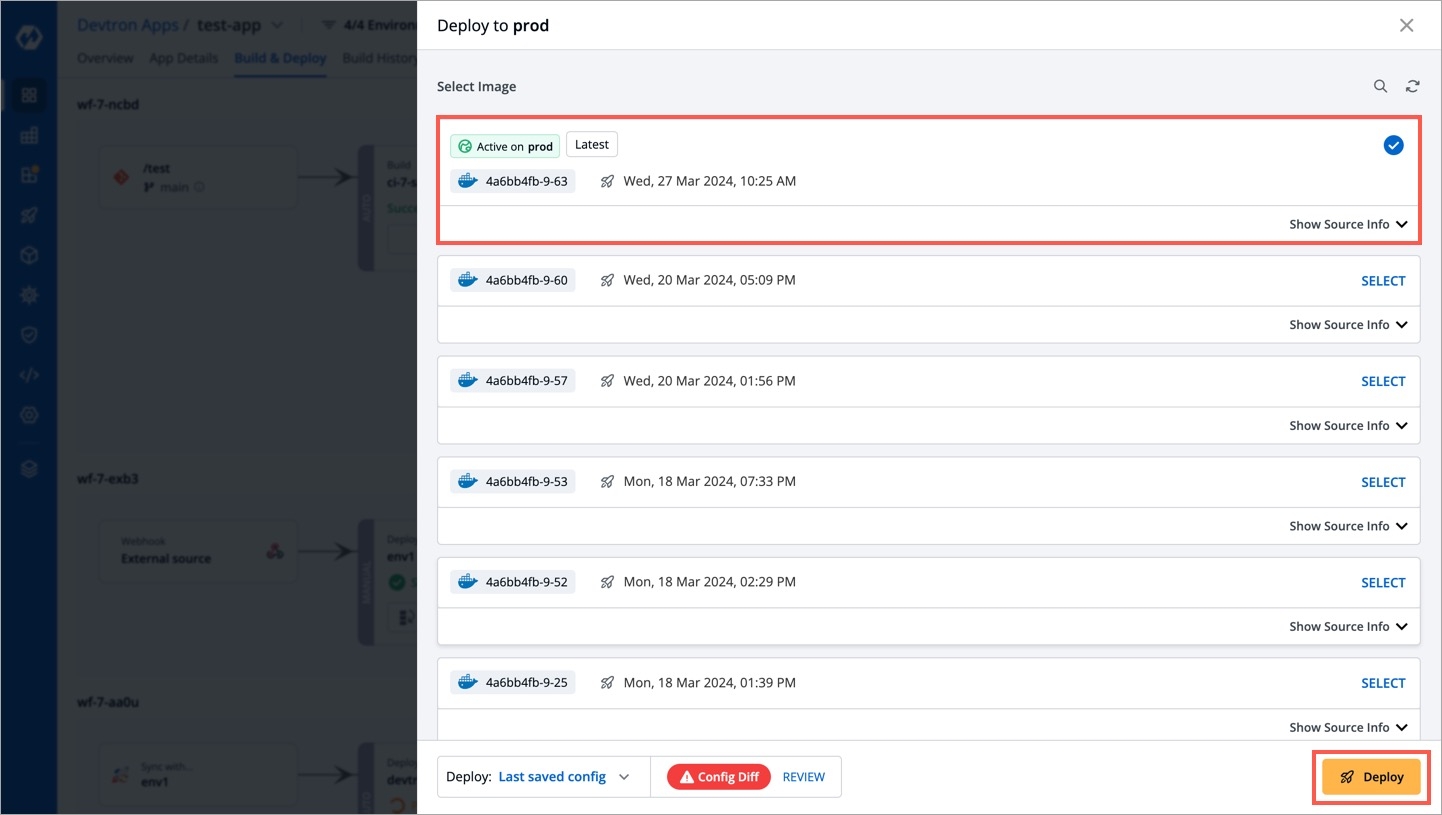
Task: Click the Devtron Apps breadcrumb link
Action: tap(128, 25)
